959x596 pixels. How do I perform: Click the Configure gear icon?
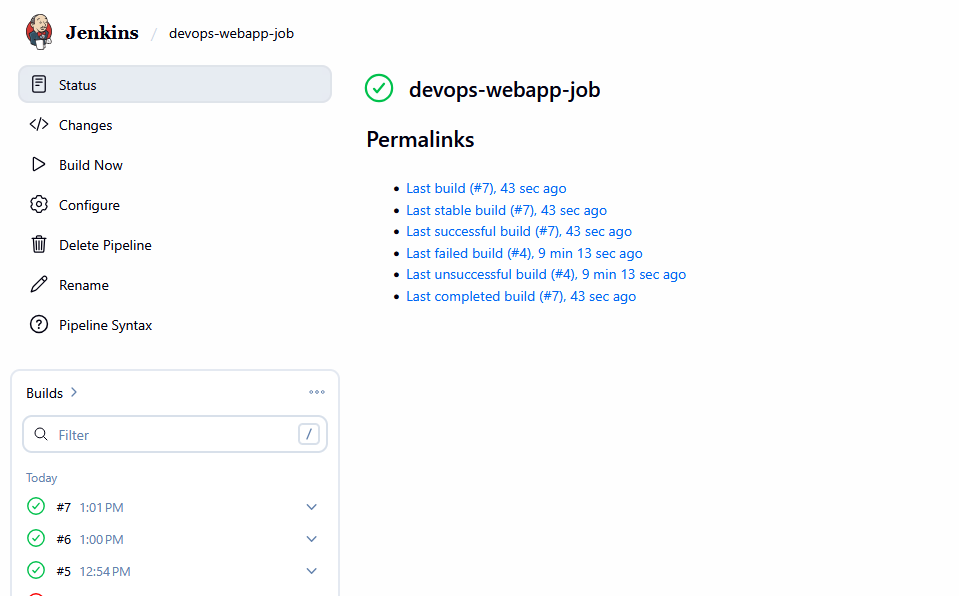[x=39, y=205]
